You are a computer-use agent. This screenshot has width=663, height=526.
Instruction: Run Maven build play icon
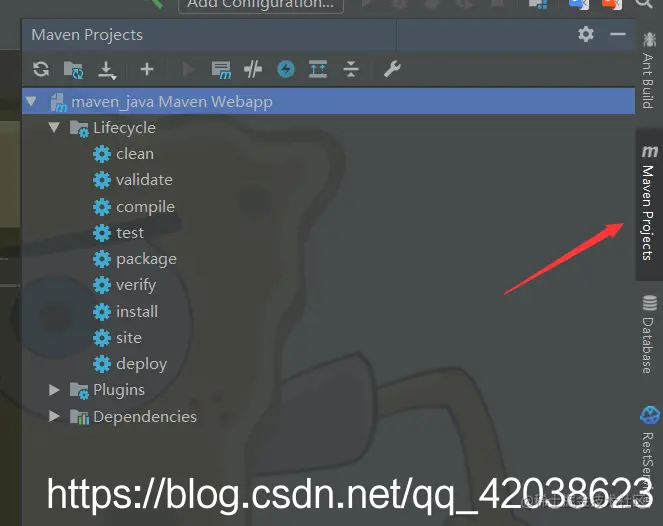coord(188,69)
